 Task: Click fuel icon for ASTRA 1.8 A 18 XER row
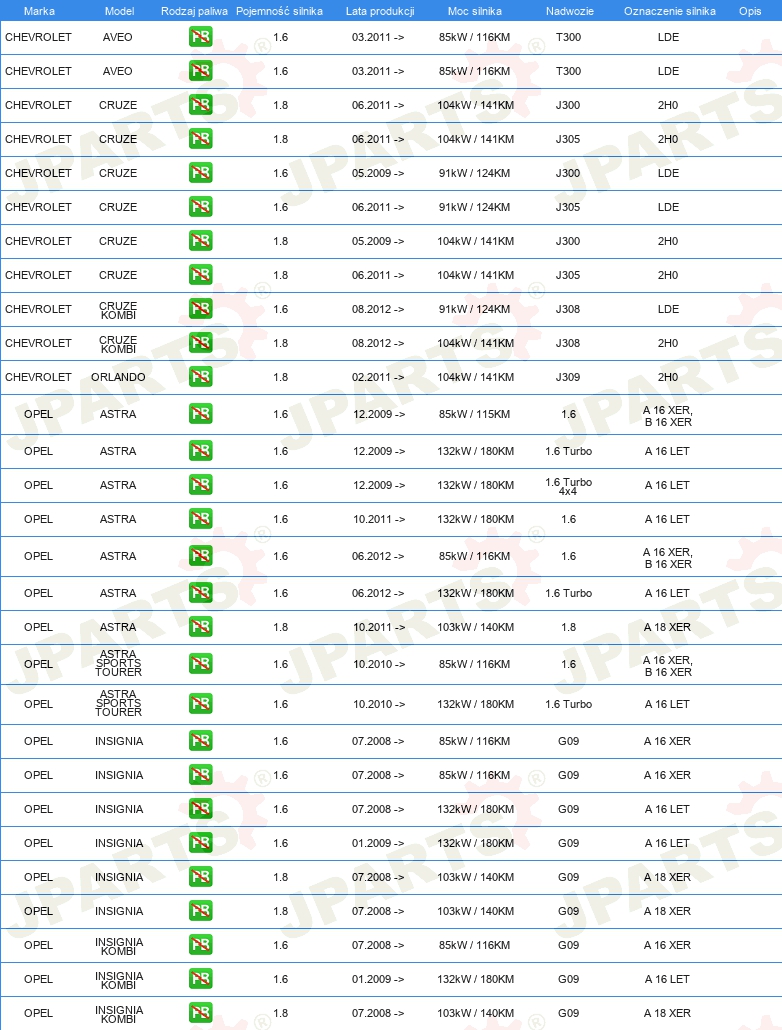200,627
